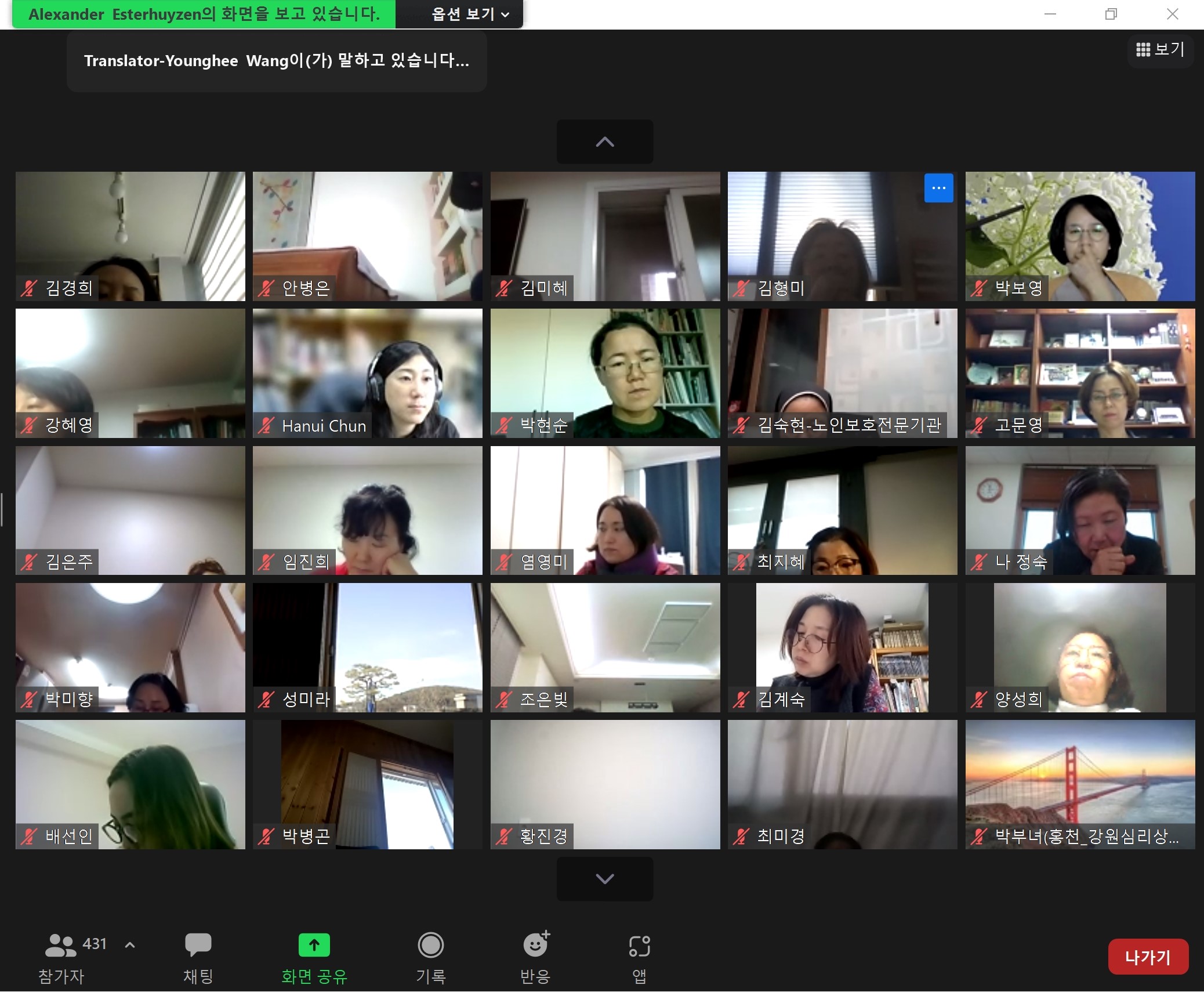Image resolution: width=1204 pixels, height=992 pixels.
Task: Select the 배선인 video tile
Action: point(130,784)
